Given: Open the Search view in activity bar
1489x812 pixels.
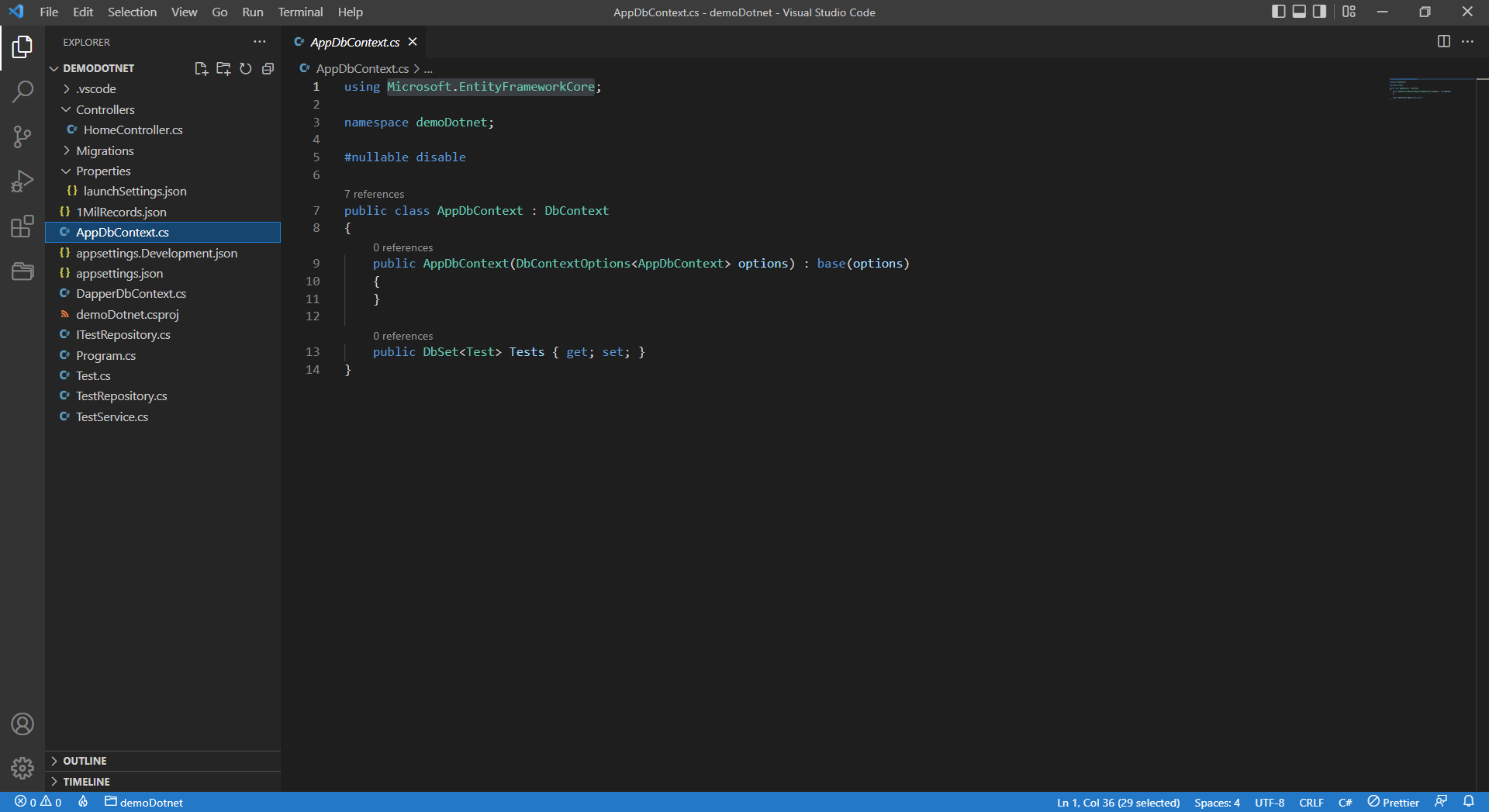Looking at the screenshot, I should point(22,92).
